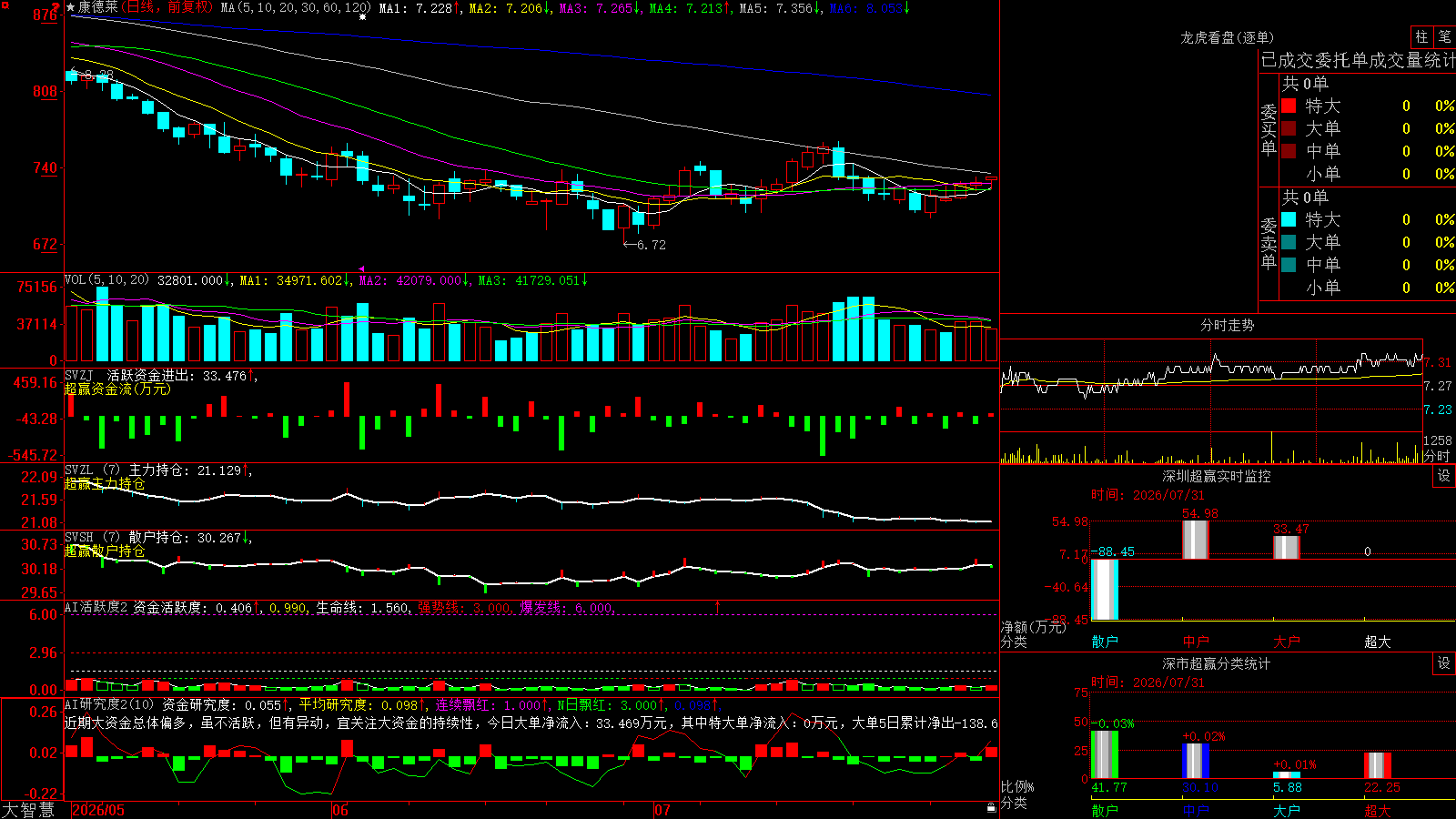The image size is (1456, 819).
Task: Click the 5.88 大户 bar in 分类统计
Action: tap(1287, 774)
